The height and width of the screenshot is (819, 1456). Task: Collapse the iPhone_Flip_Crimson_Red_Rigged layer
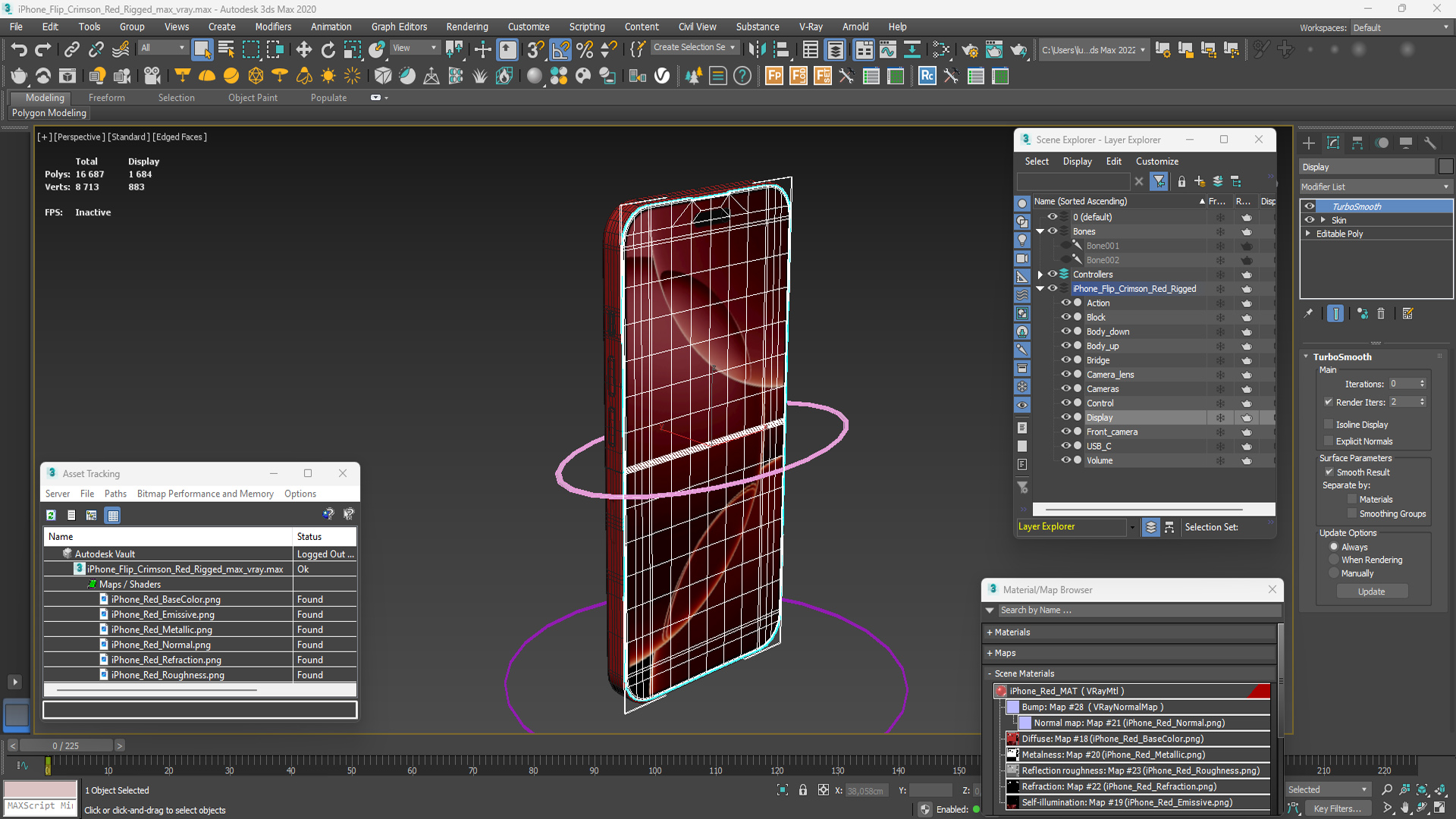(x=1040, y=288)
